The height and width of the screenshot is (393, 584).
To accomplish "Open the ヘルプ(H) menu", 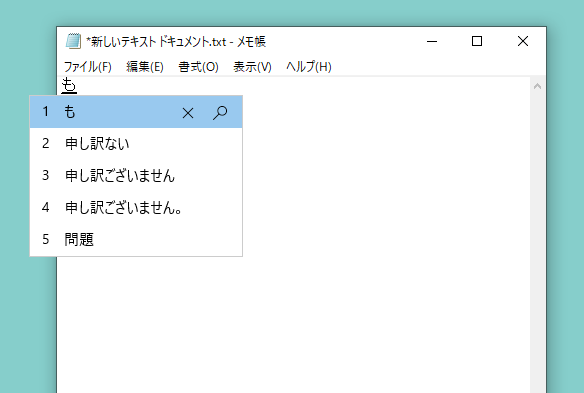I will [309, 67].
